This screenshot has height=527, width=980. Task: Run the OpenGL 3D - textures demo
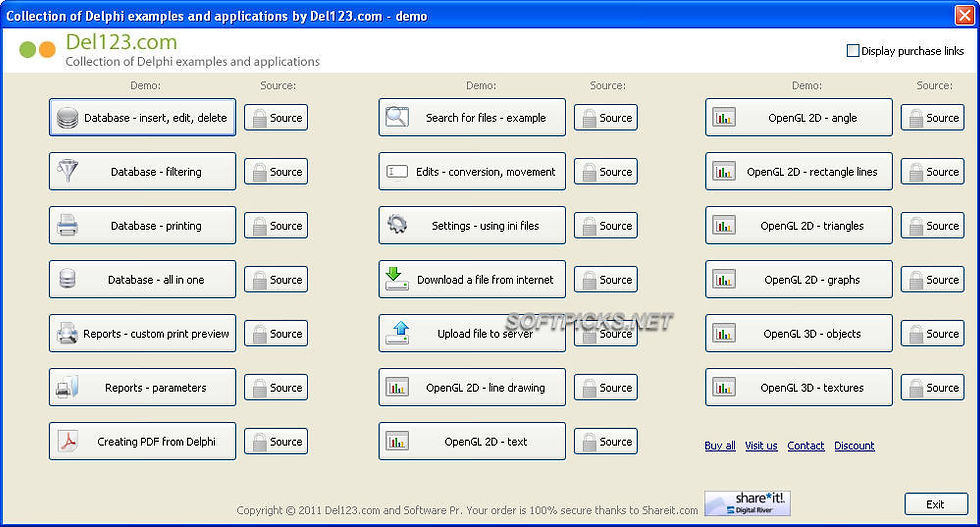(799, 387)
